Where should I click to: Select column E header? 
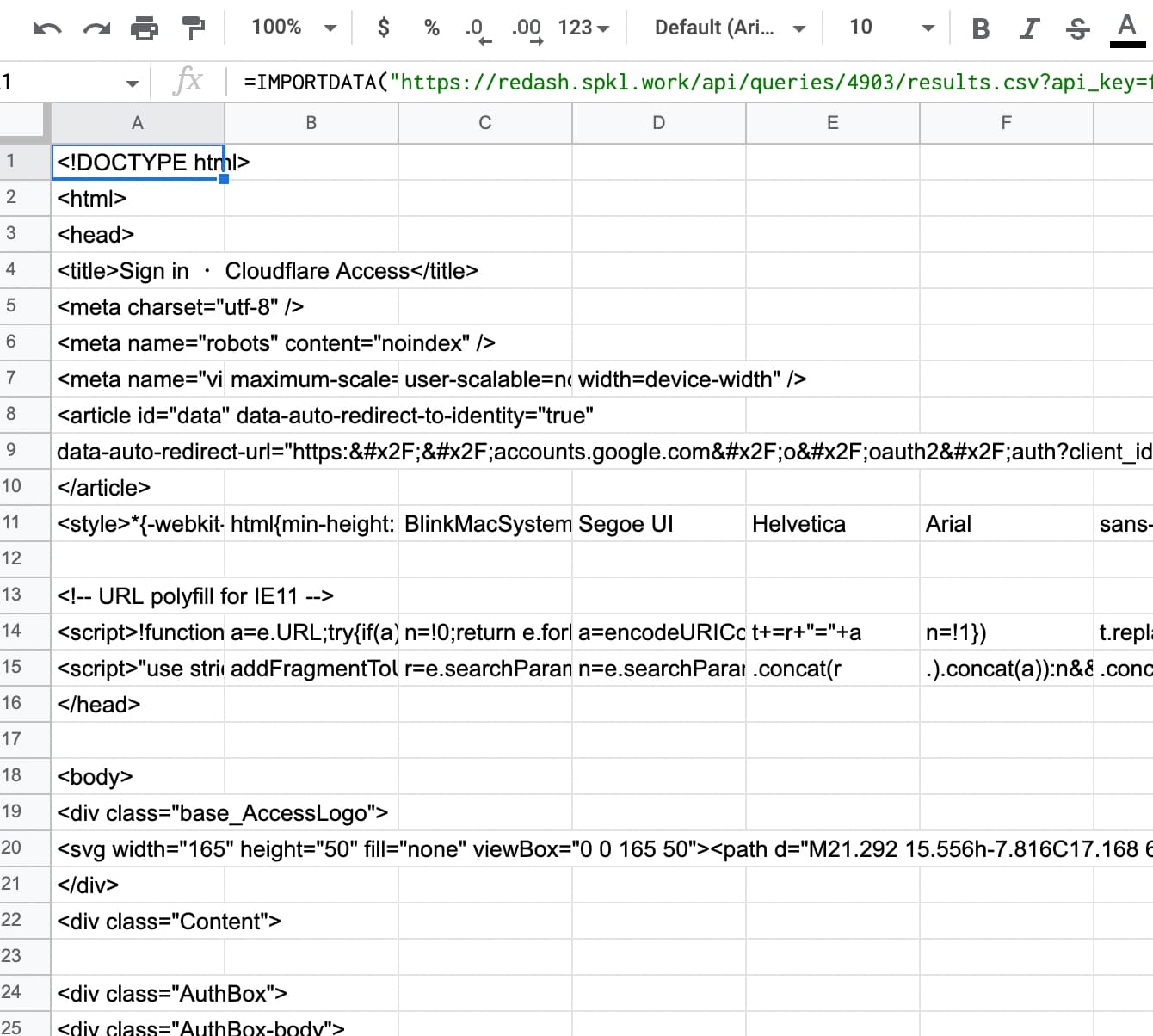pyautogui.click(x=833, y=123)
